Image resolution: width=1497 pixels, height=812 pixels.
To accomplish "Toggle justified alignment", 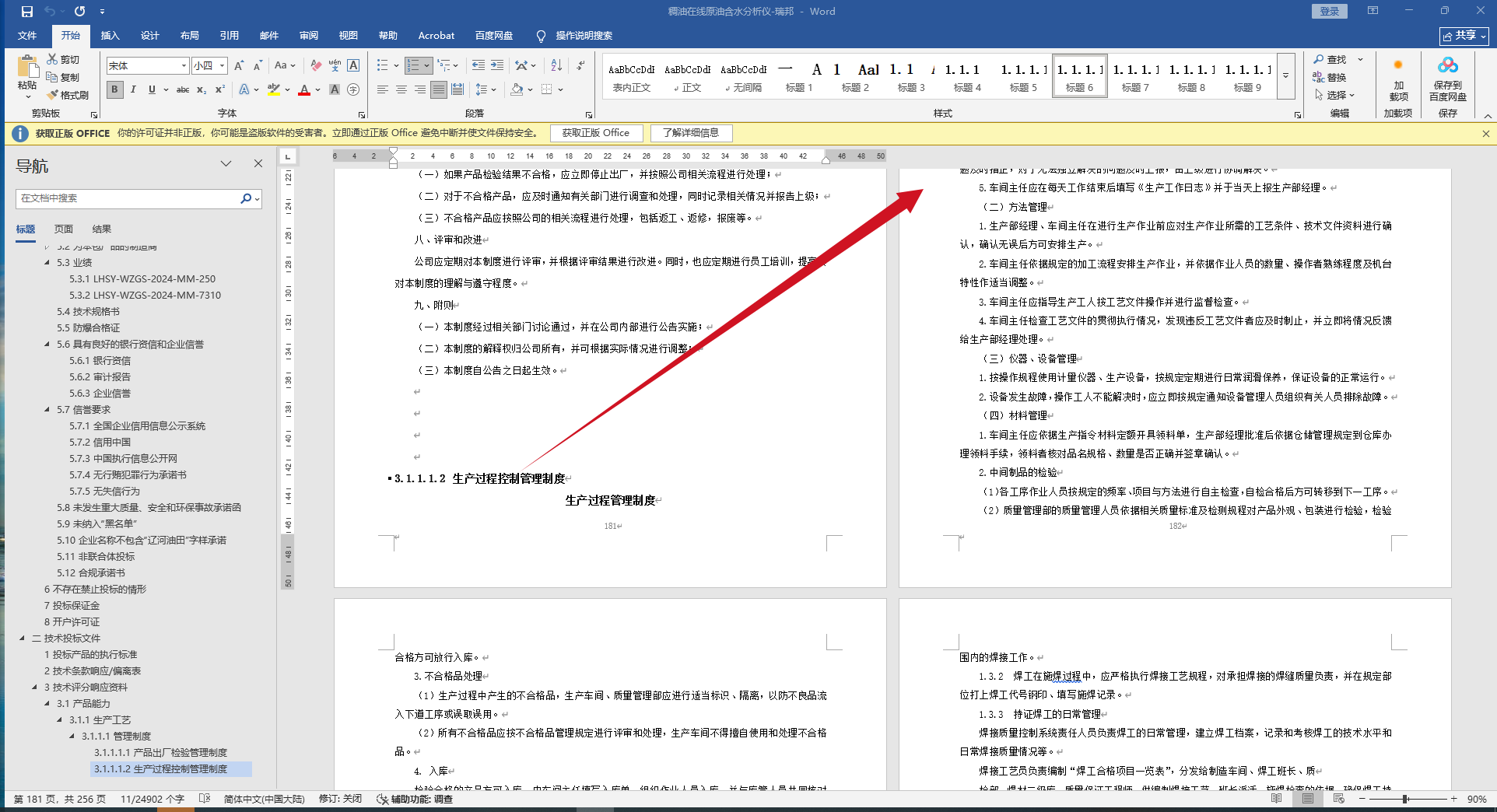I will coord(439,89).
